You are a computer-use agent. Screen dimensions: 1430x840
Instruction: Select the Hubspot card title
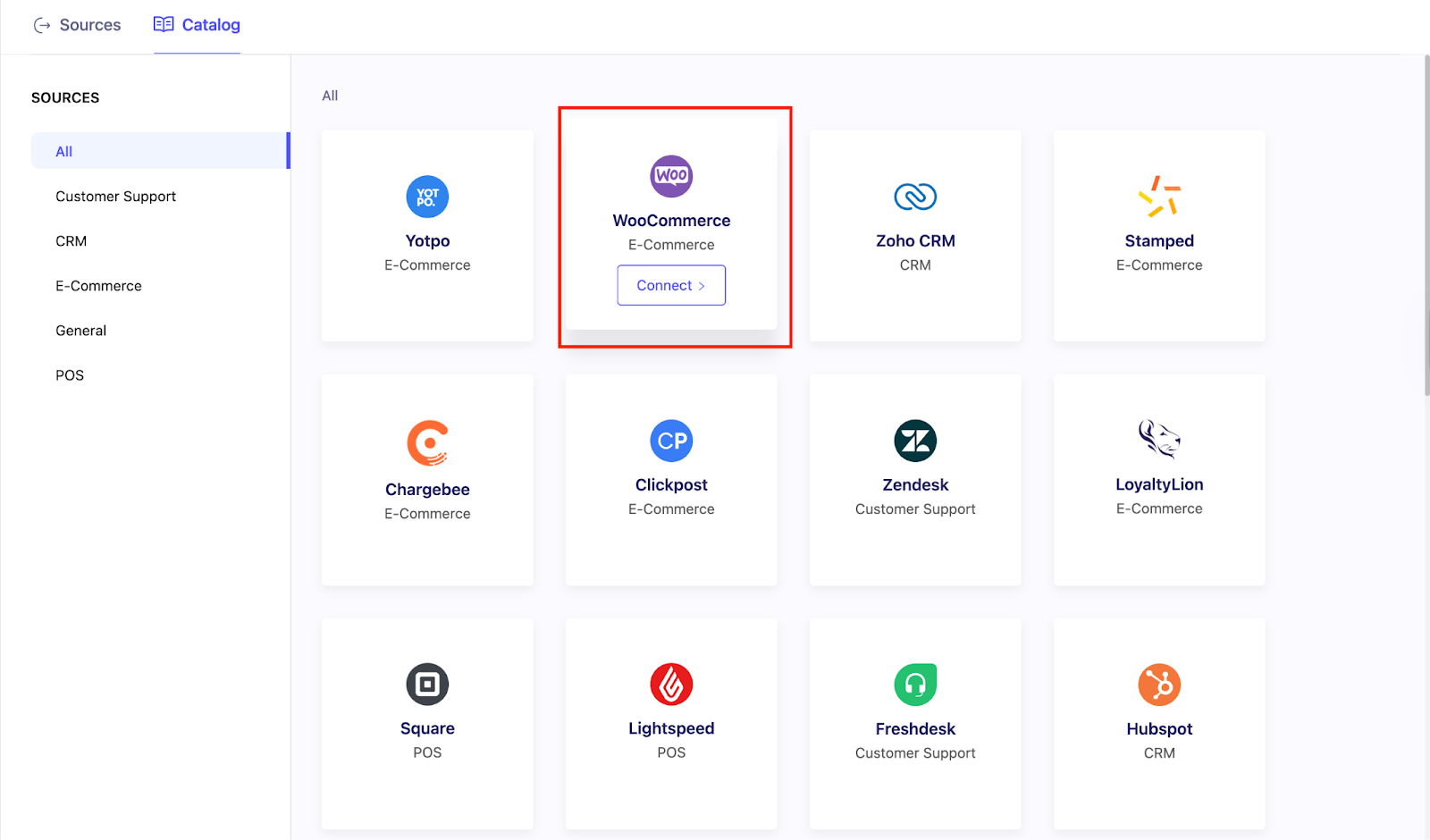coord(1159,729)
